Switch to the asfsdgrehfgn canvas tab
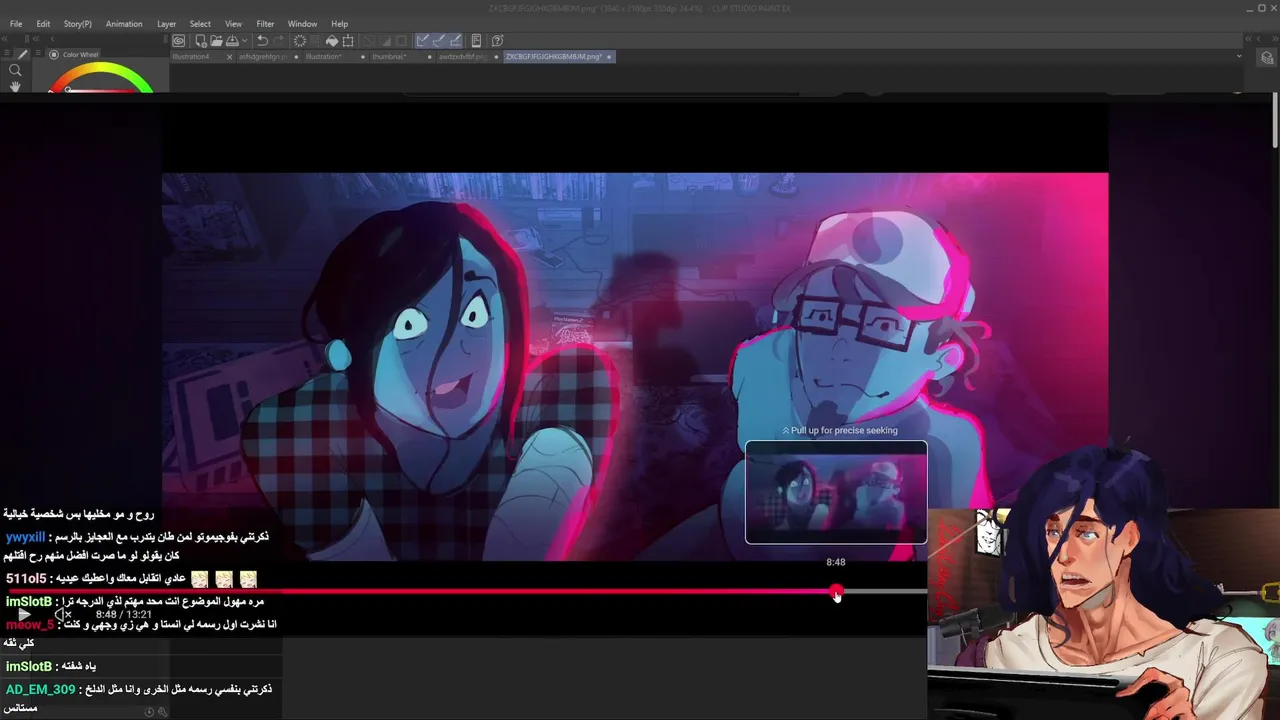 (x=263, y=57)
